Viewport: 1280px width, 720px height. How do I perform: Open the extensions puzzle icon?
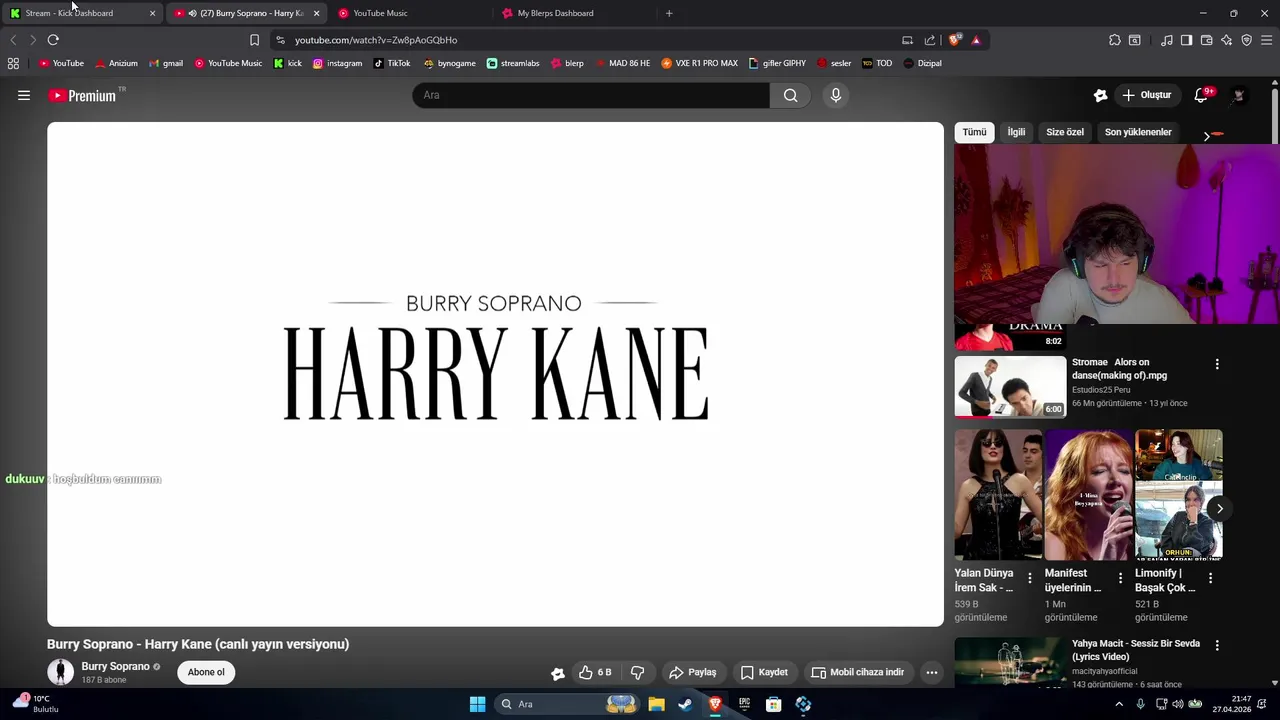pyautogui.click(x=1115, y=40)
